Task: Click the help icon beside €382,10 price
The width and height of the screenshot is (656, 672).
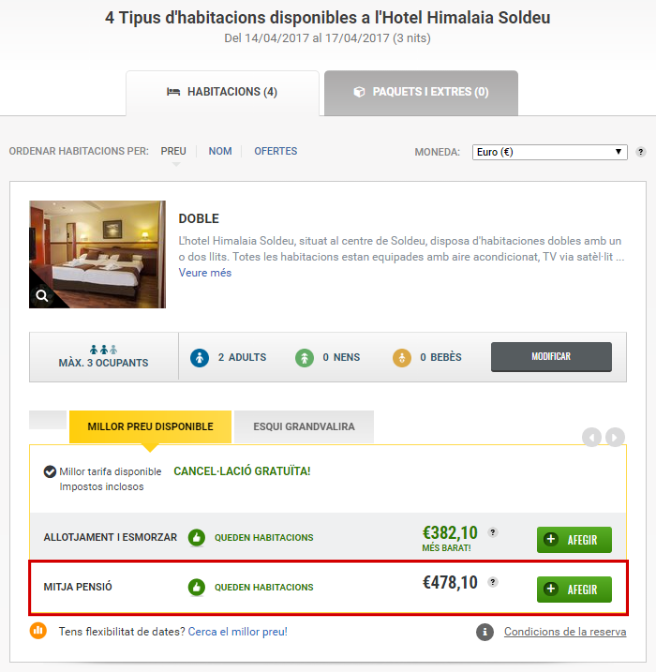Action: pyautogui.click(x=492, y=533)
